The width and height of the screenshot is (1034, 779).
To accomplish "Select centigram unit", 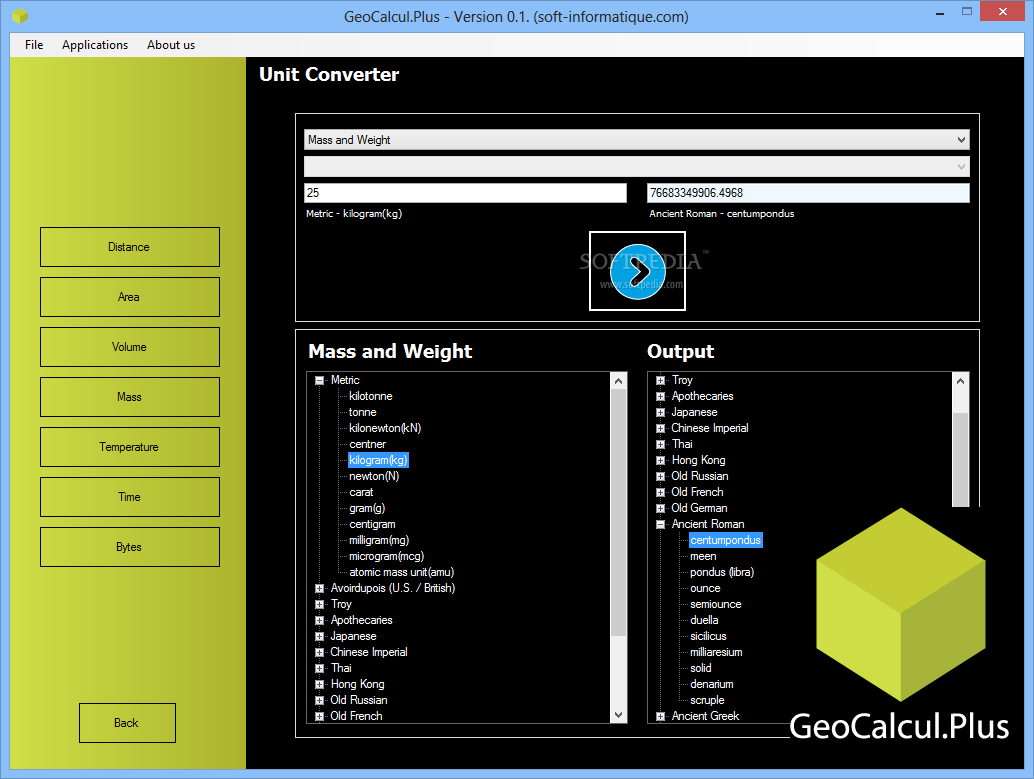I will (372, 524).
